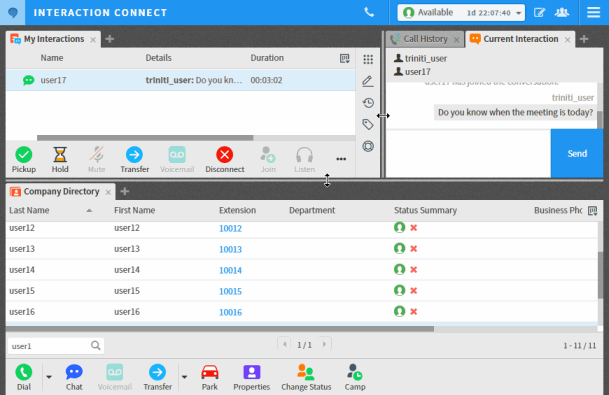Image resolution: width=609 pixels, height=395 pixels.
Task: Transfer the selected user17 interaction
Action: pyautogui.click(x=134, y=159)
